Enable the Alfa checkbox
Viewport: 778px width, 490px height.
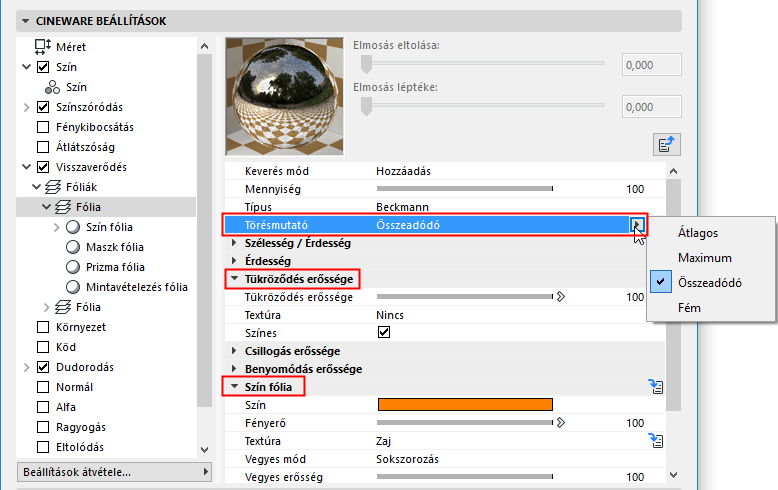pyautogui.click(x=43, y=407)
